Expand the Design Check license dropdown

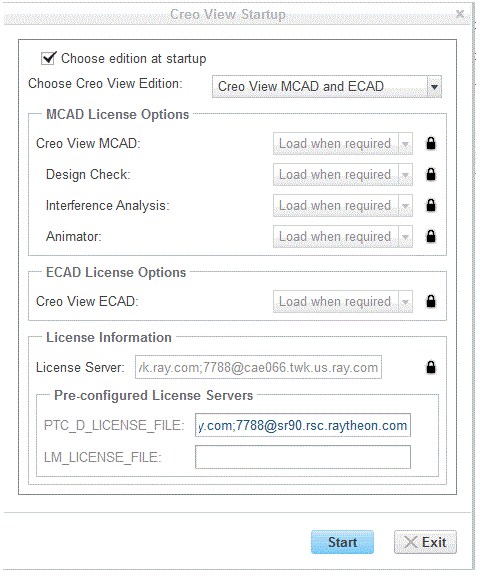click(x=405, y=174)
